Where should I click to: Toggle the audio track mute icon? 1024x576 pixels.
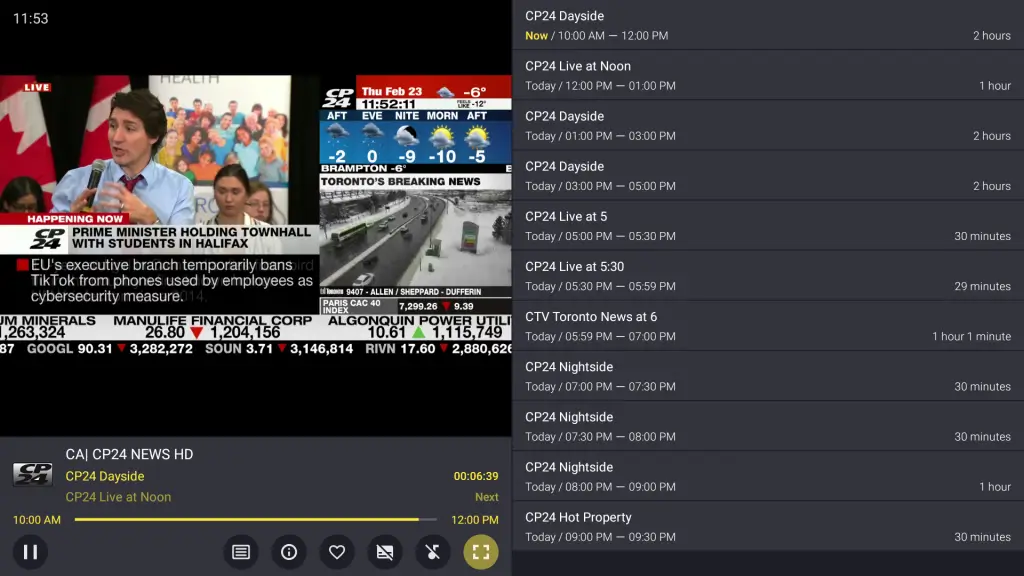coord(433,552)
